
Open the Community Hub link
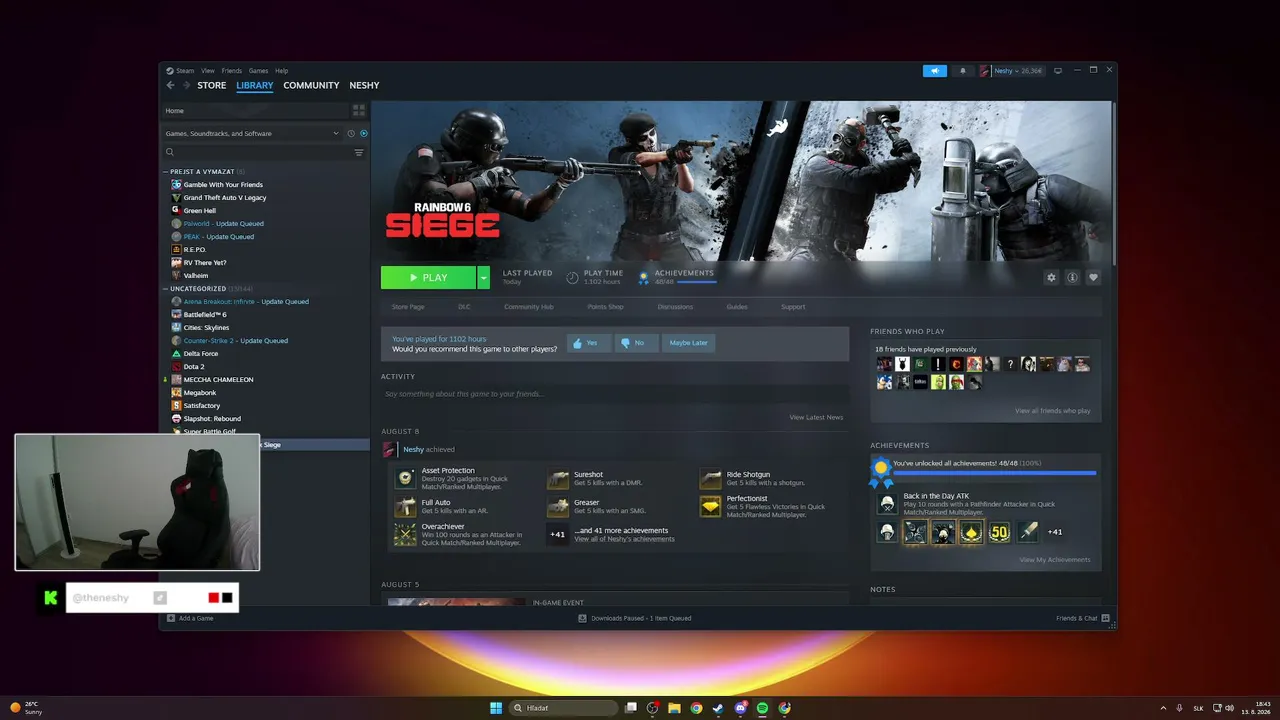(x=529, y=307)
